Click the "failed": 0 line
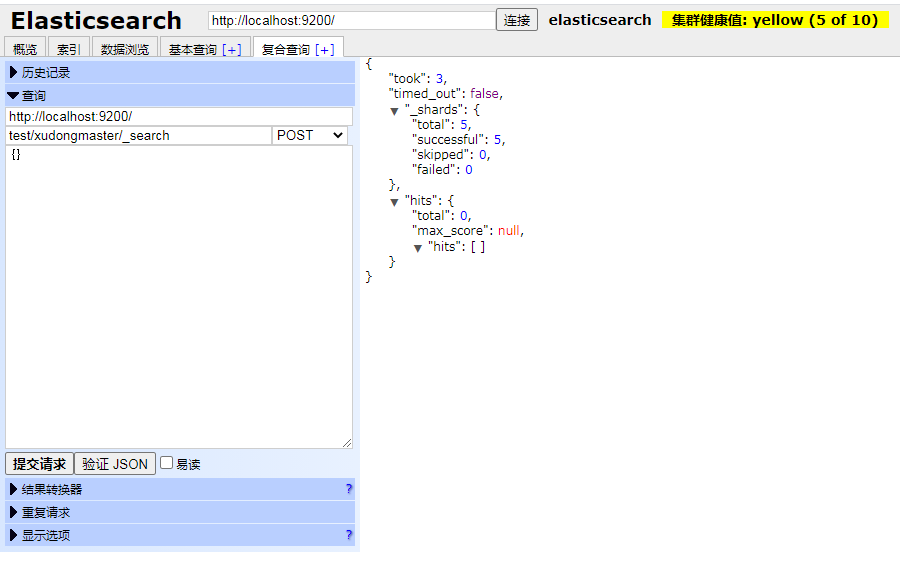 click(442, 169)
